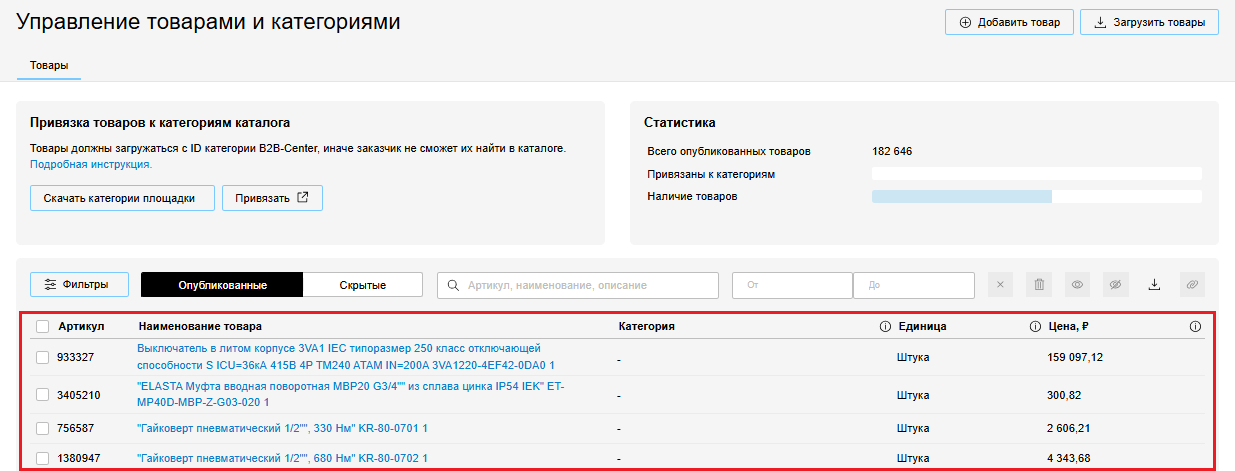Click the download icon in table toolbar
This screenshot has height=471, width=1235.
coord(1154,285)
